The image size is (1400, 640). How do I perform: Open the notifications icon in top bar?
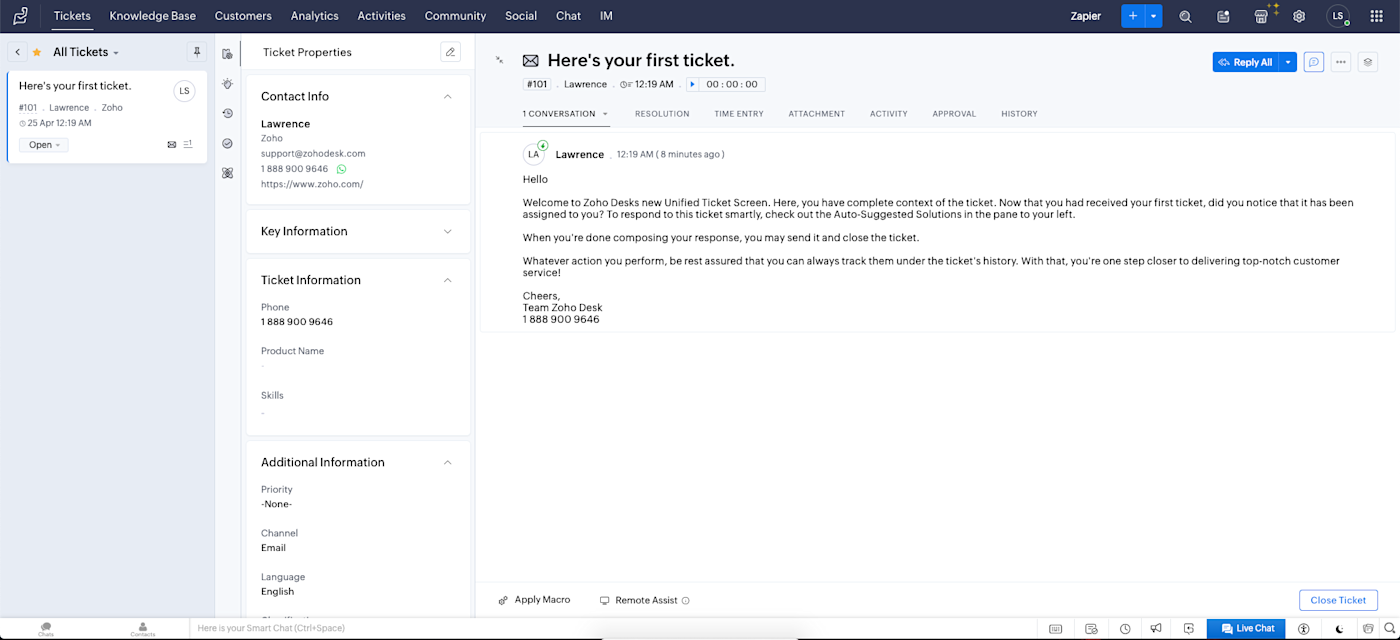[1223, 16]
